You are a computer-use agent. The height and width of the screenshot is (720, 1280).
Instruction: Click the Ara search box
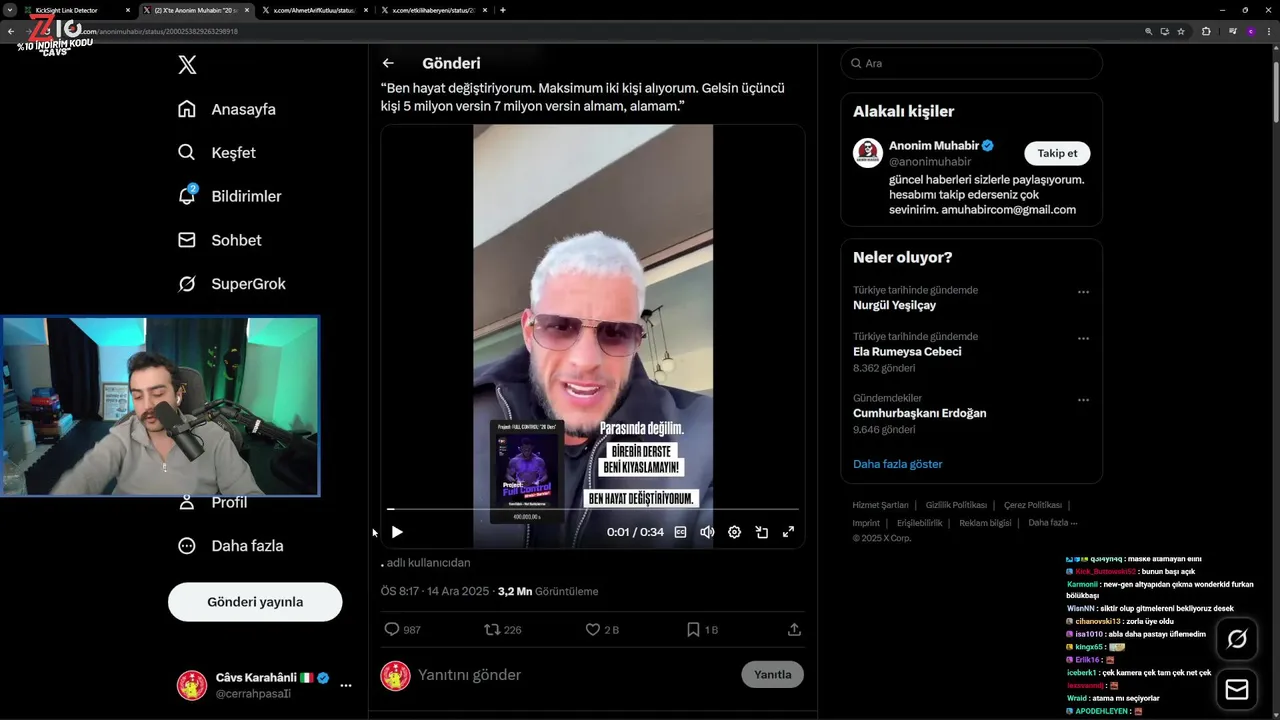[971, 63]
